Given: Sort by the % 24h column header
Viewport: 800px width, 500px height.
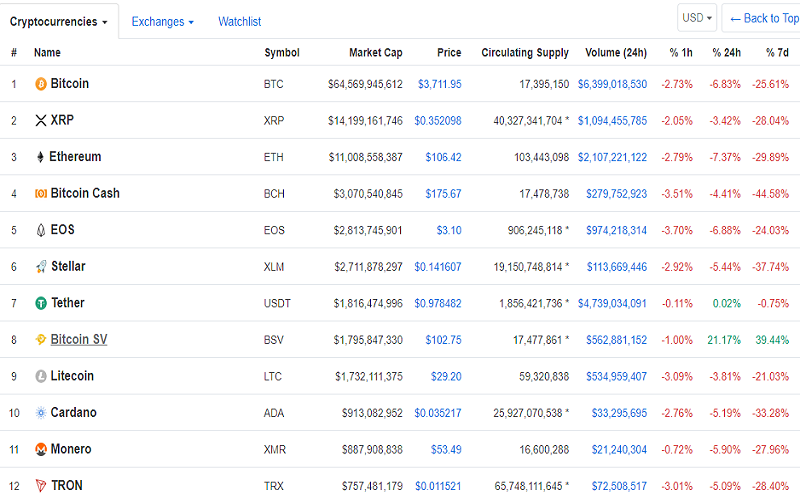Looking at the screenshot, I should click(x=727, y=53).
